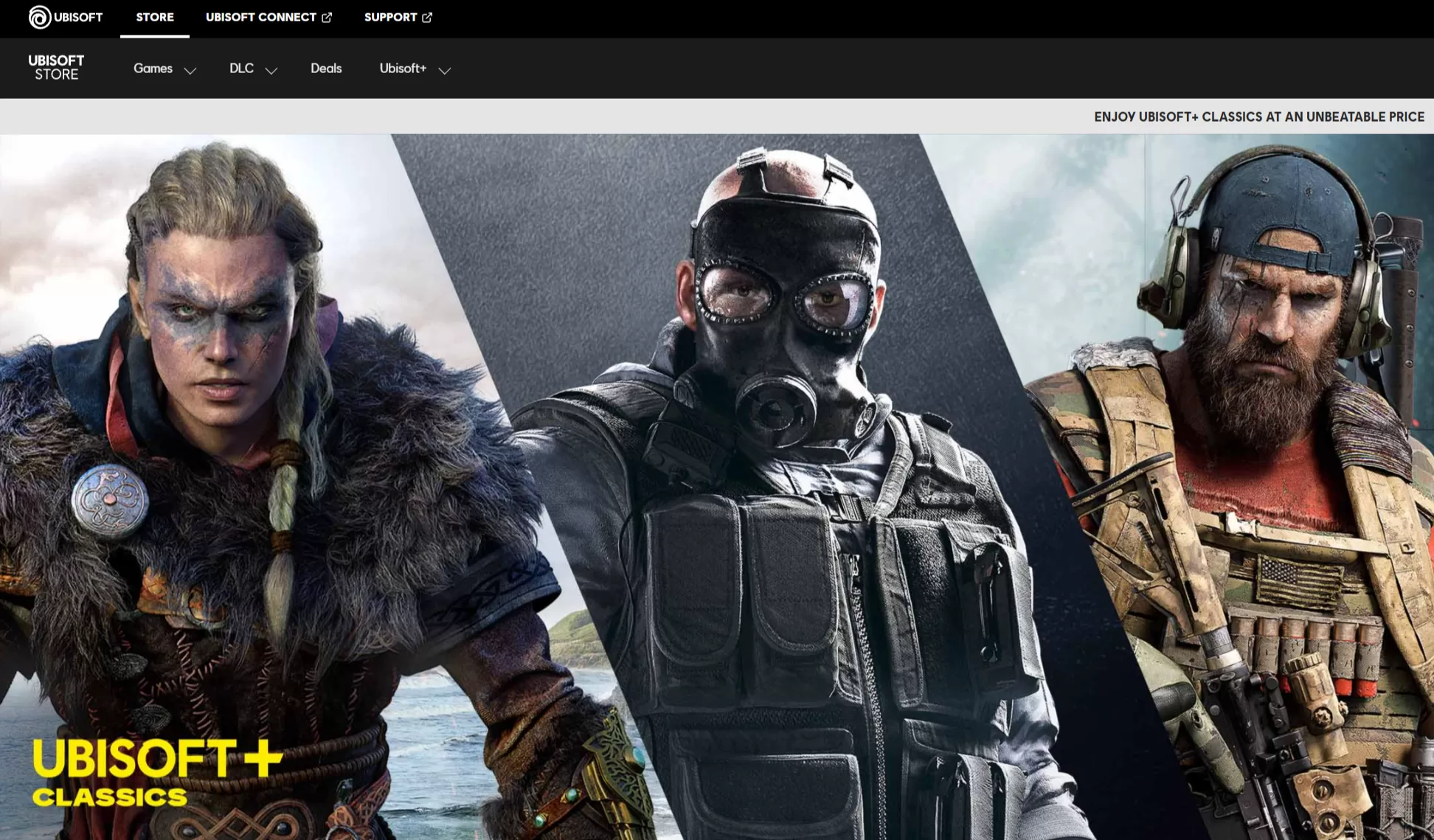
Task: Open the Ubisoft Store logo home link
Action: pyautogui.click(x=56, y=67)
